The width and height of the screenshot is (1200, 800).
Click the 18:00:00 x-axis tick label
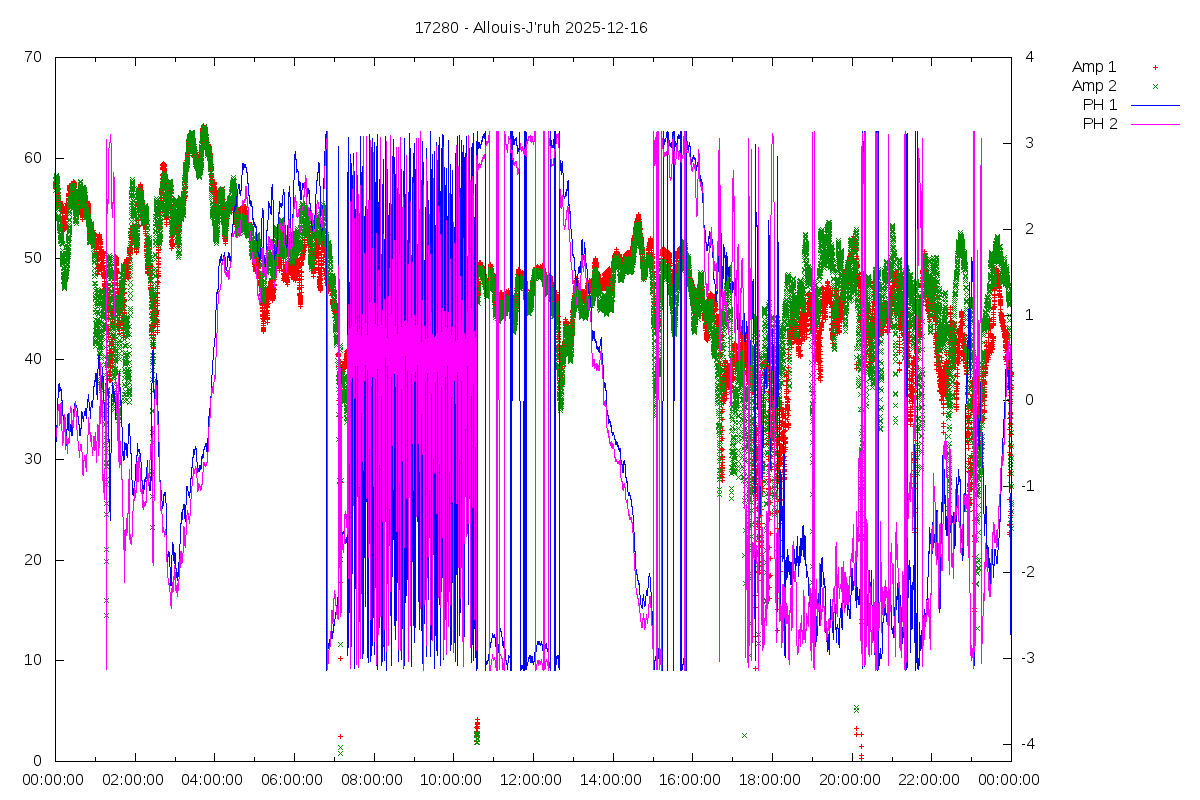click(x=770, y=780)
